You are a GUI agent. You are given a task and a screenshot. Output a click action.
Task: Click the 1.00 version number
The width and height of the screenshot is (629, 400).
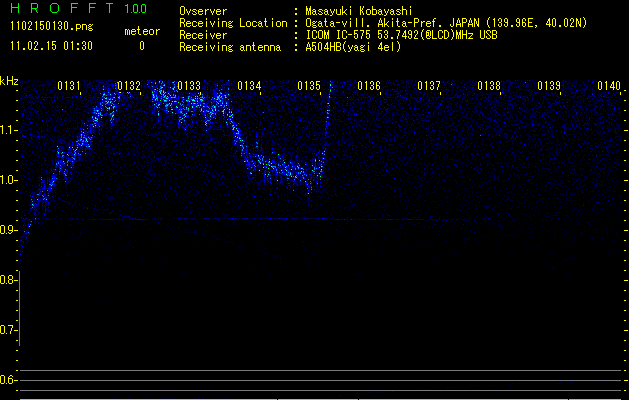(x=135, y=9)
